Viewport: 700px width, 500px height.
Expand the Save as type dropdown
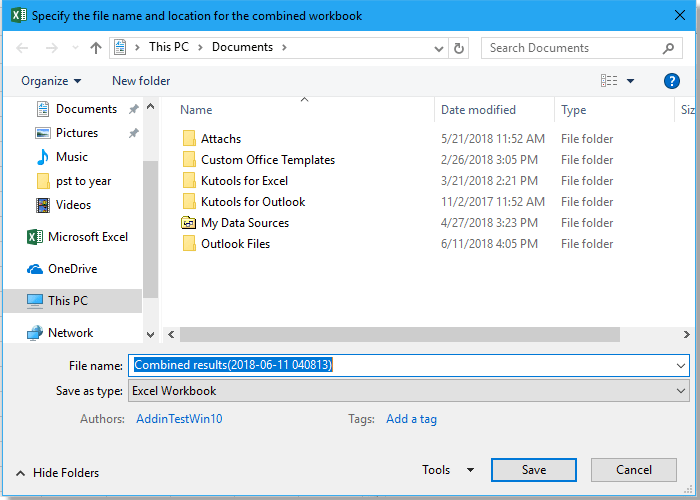pyautogui.click(x=681, y=391)
